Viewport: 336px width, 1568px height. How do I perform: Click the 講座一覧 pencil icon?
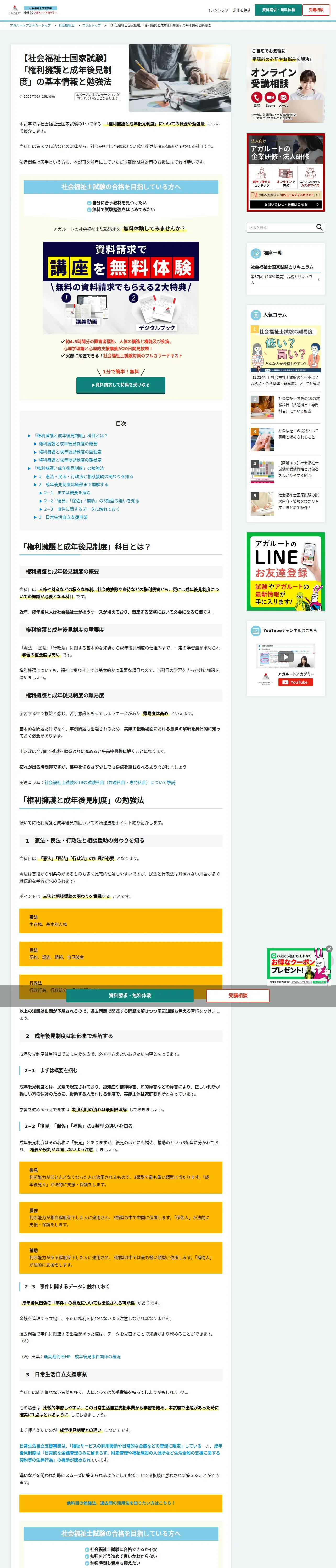[x=256, y=253]
